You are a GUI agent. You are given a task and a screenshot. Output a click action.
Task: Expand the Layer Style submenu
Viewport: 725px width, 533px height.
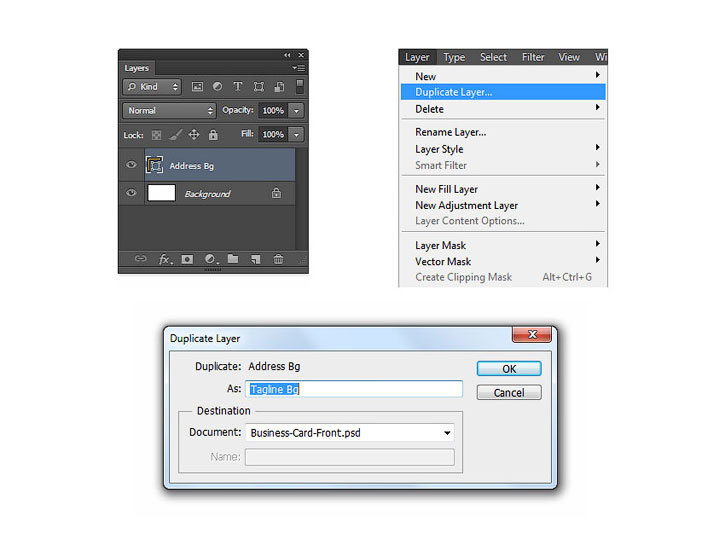[x=503, y=149]
